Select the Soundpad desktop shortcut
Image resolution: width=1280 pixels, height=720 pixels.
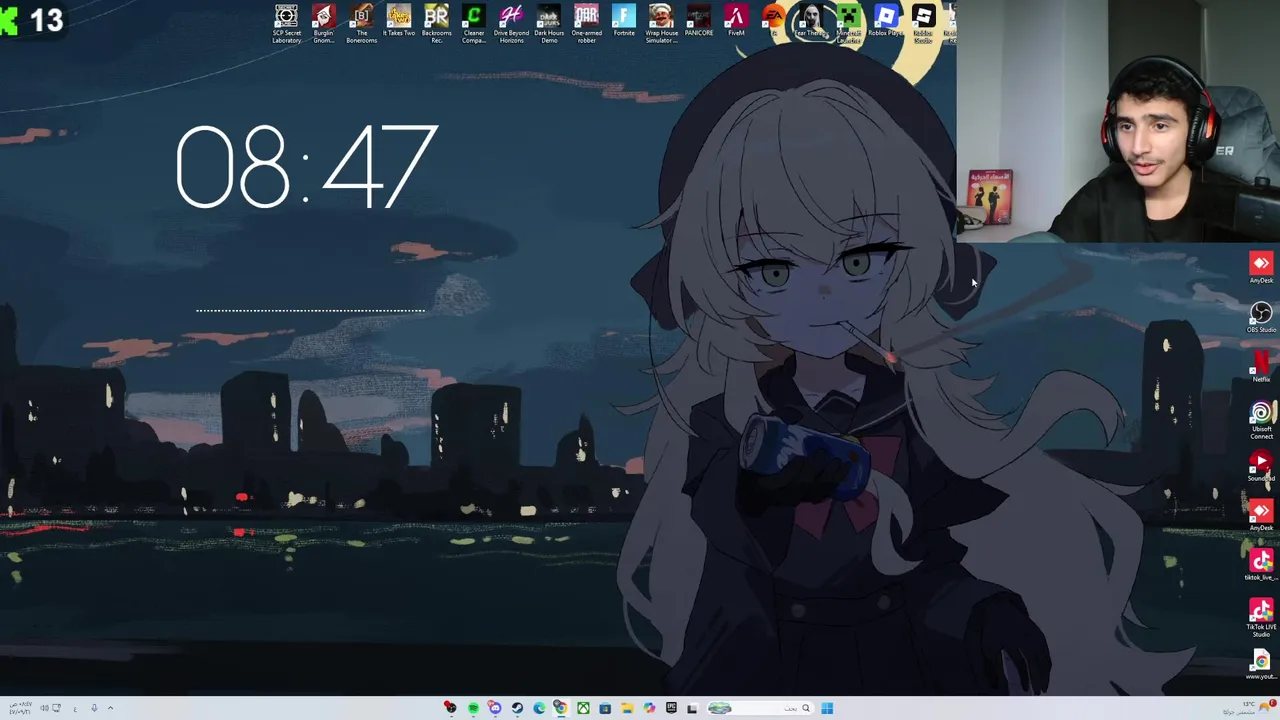pos(1261,467)
